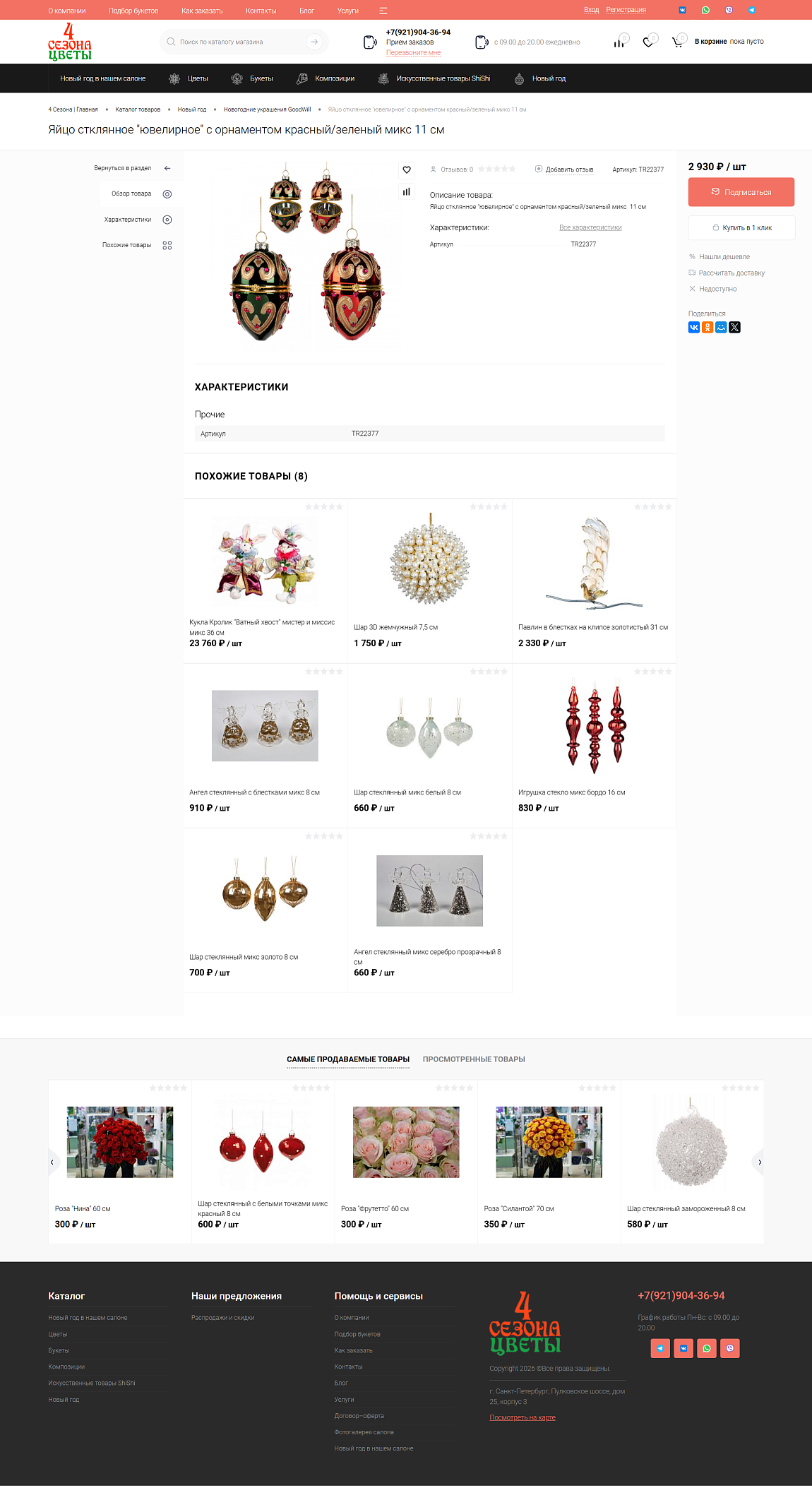
Task: Show previous best-selling products with left arrow
Action: click(x=52, y=1162)
